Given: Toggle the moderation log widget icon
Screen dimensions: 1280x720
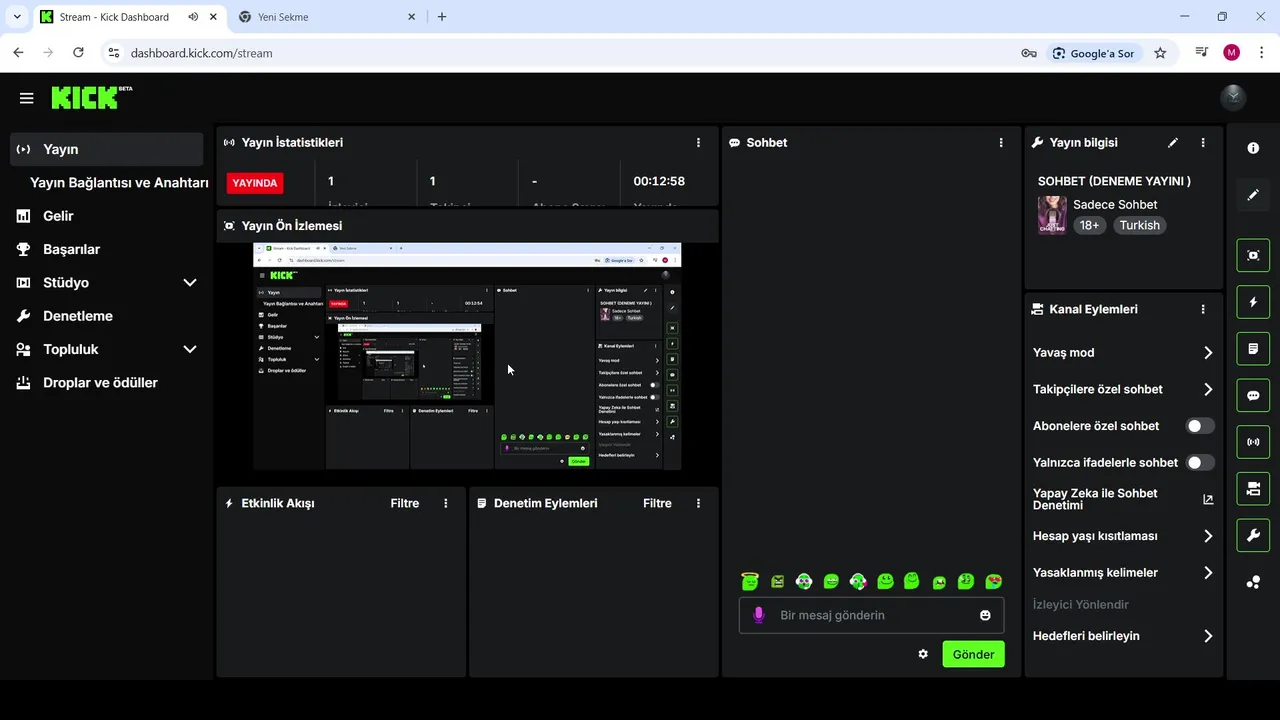Looking at the screenshot, I should pyautogui.click(x=1253, y=349).
